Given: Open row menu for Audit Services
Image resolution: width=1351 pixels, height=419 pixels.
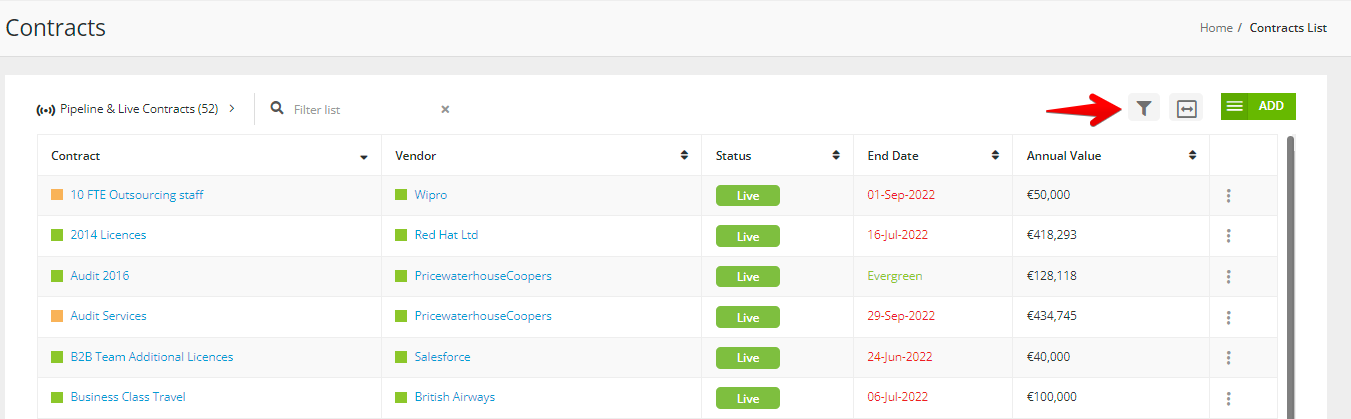Looking at the screenshot, I should (x=1228, y=317).
